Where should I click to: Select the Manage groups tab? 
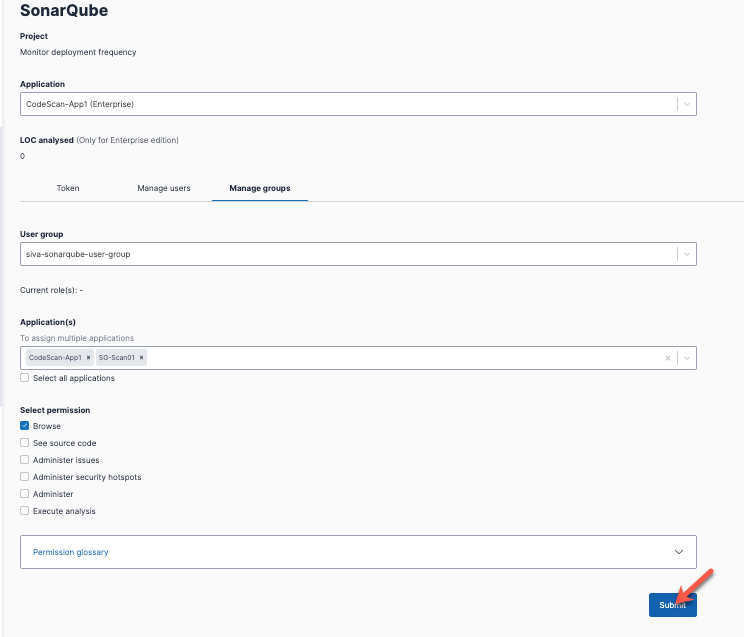tap(260, 188)
